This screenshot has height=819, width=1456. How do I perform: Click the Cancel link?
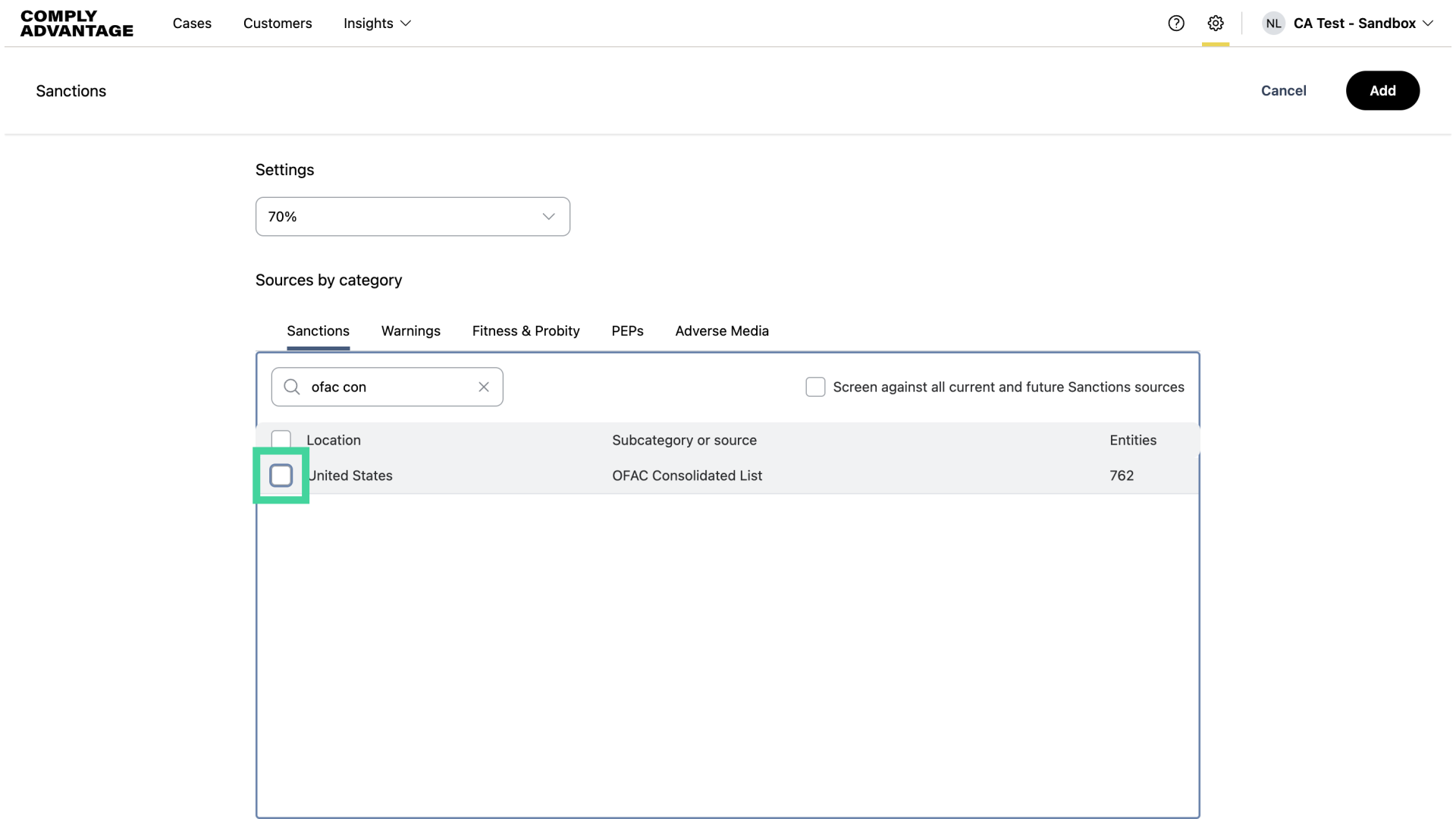point(1283,91)
